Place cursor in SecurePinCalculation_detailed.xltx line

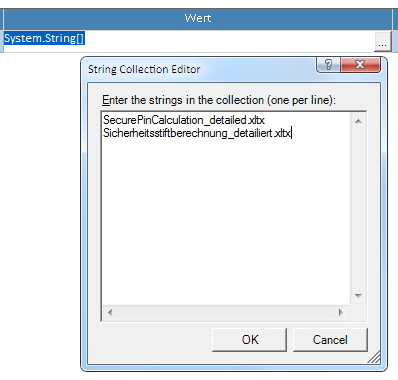coord(184,120)
